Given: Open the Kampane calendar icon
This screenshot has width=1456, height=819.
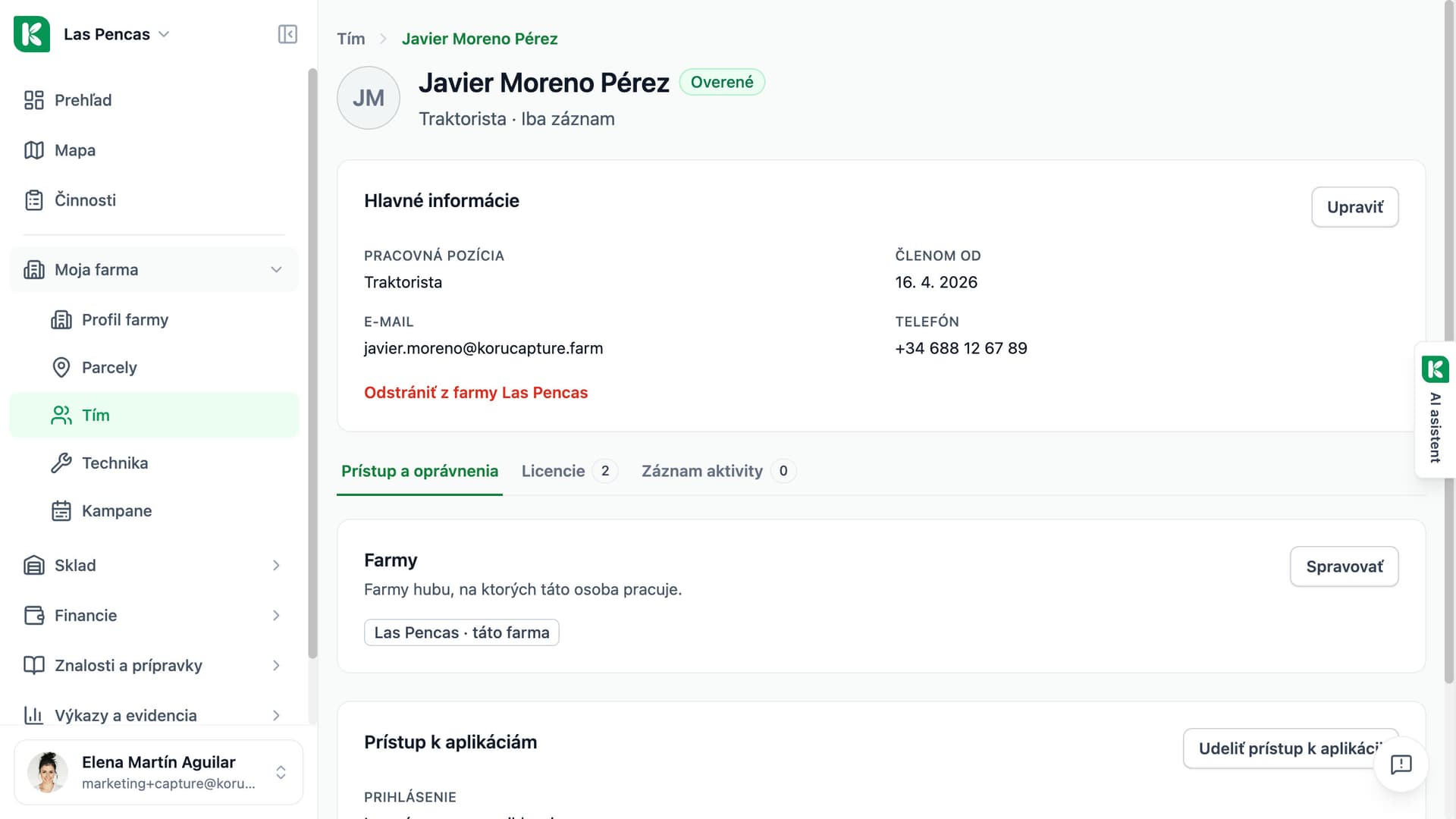Looking at the screenshot, I should click(x=61, y=511).
